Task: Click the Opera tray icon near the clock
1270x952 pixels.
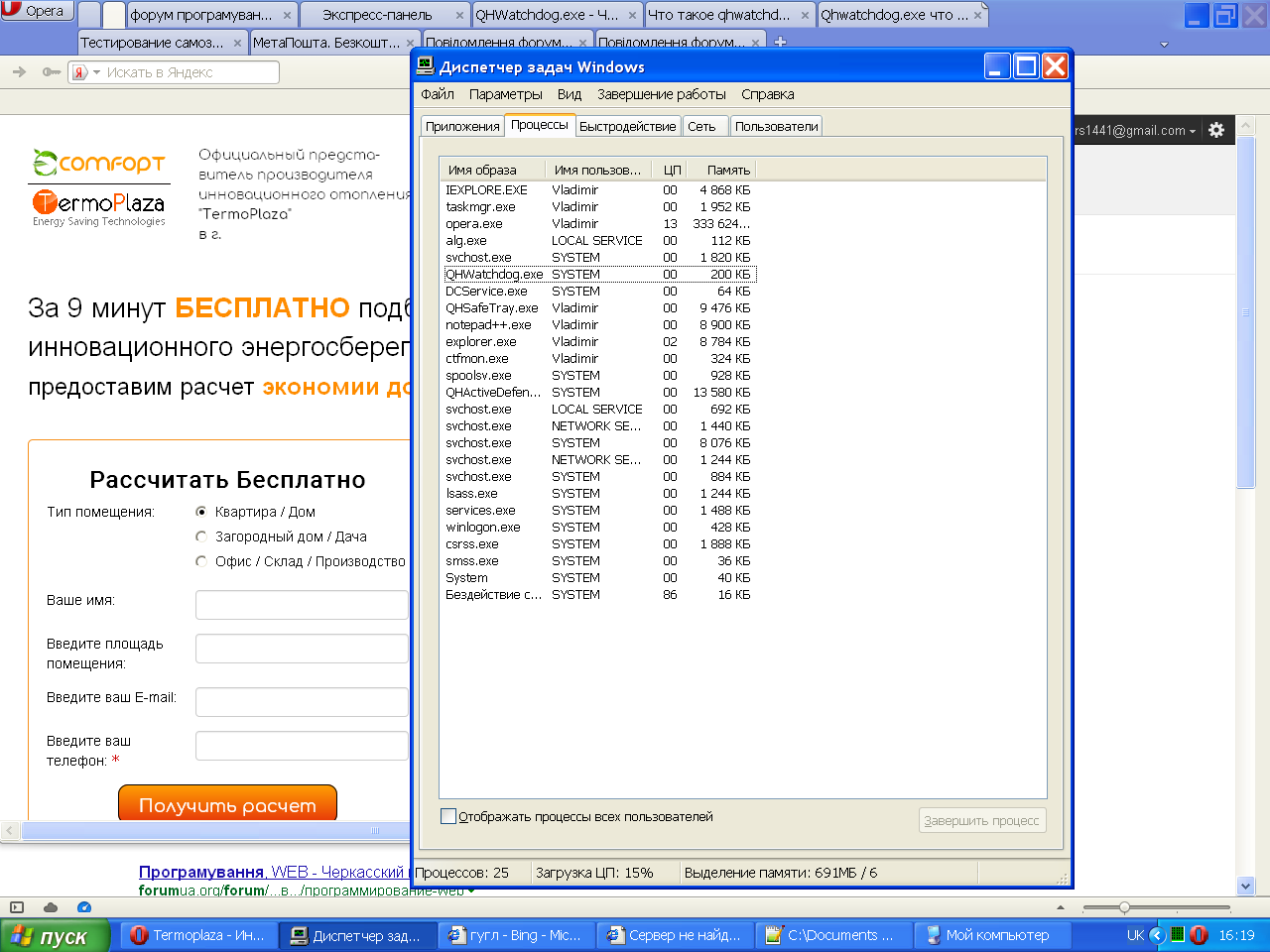Action: [1199, 935]
